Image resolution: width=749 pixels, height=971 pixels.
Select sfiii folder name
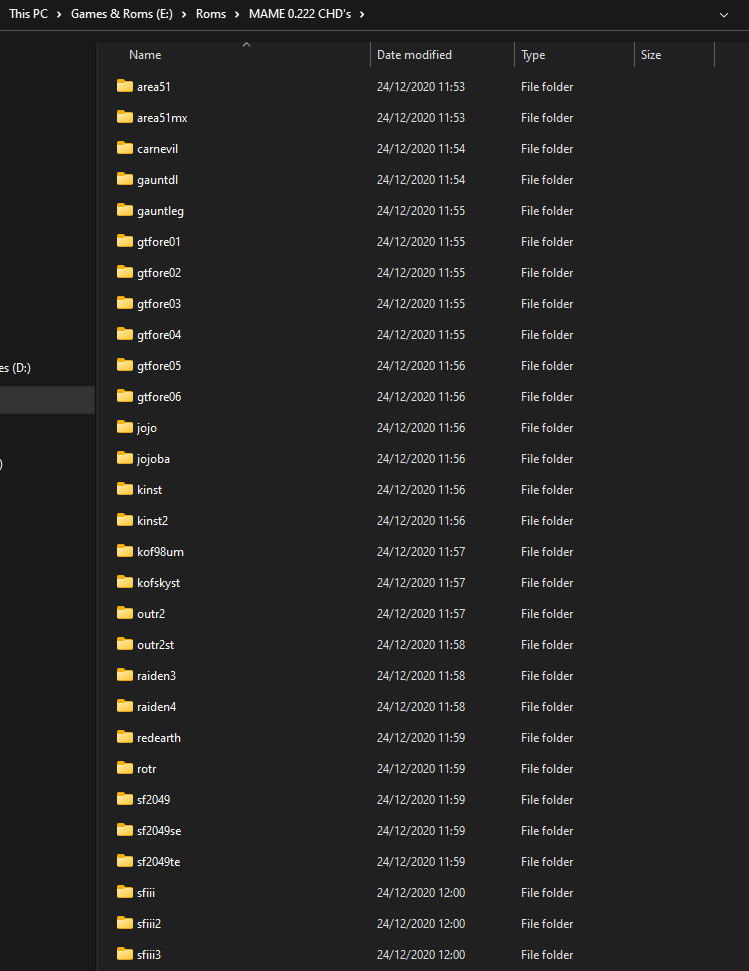146,892
